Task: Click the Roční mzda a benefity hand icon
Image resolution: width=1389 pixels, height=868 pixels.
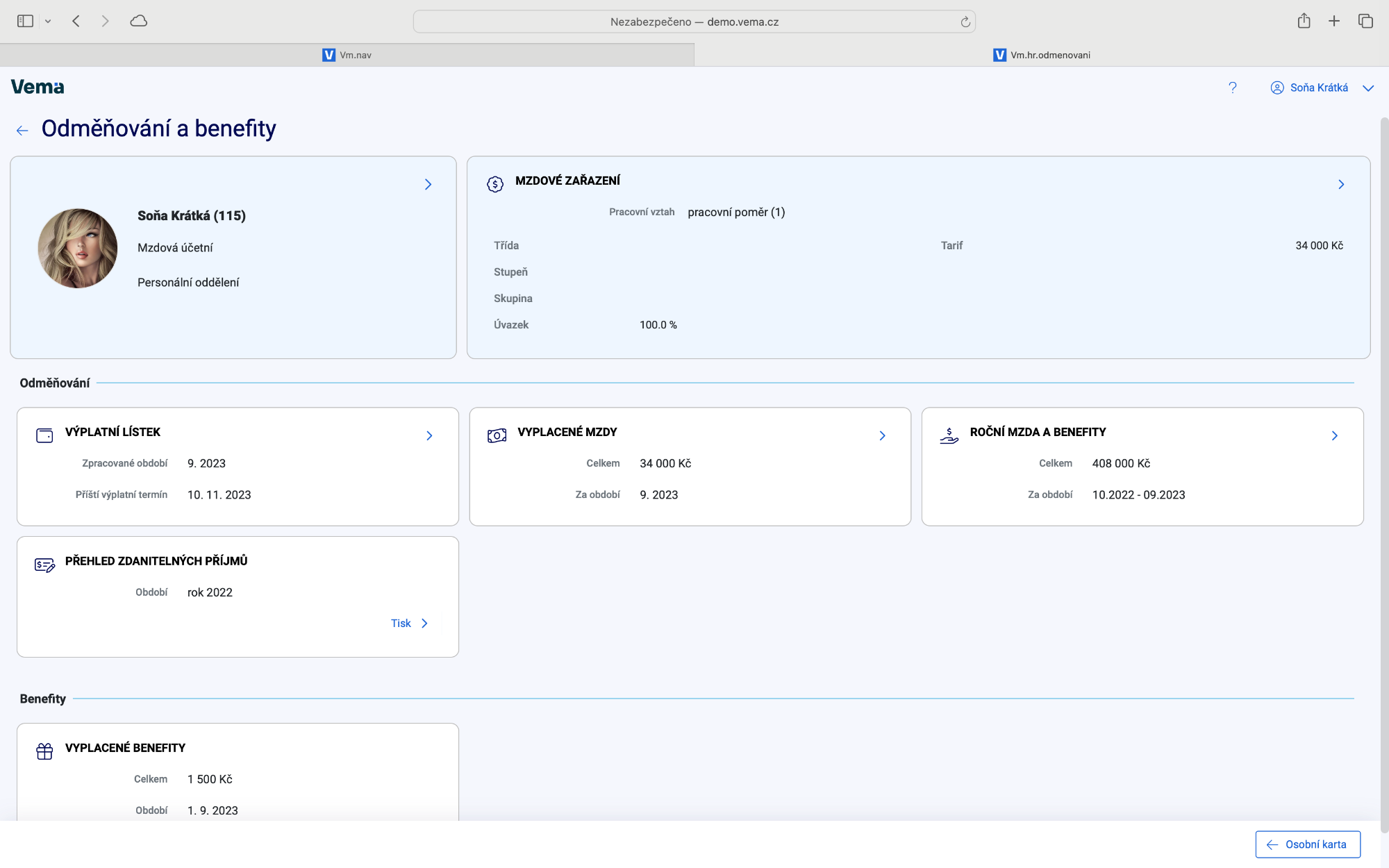Action: click(x=949, y=435)
